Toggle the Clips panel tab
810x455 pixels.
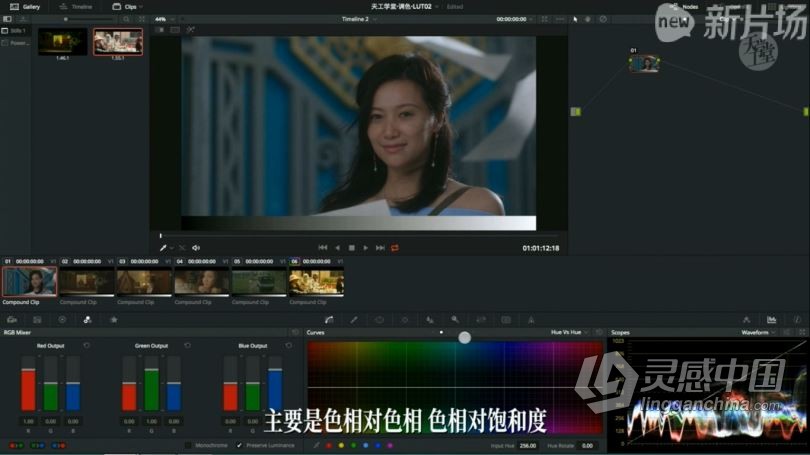click(125, 7)
